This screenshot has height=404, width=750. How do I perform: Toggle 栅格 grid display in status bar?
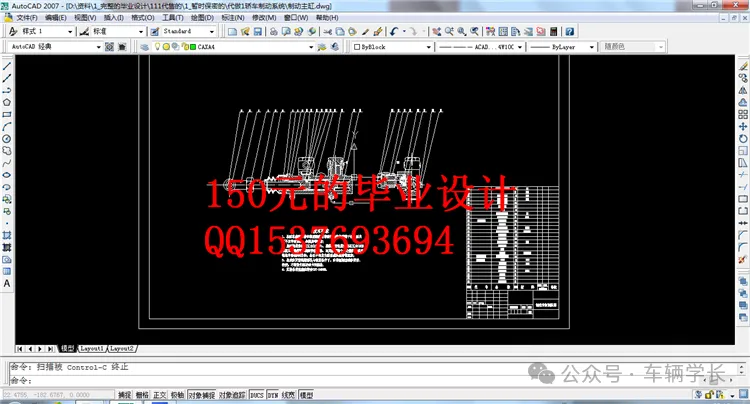click(142, 395)
